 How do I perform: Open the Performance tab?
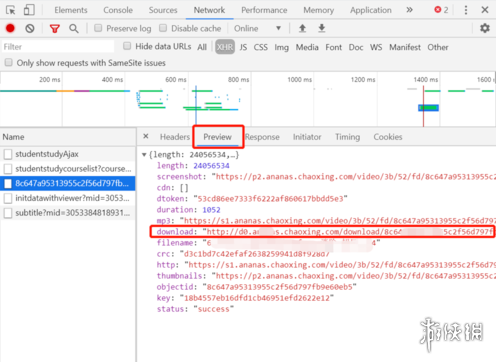[x=264, y=10]
